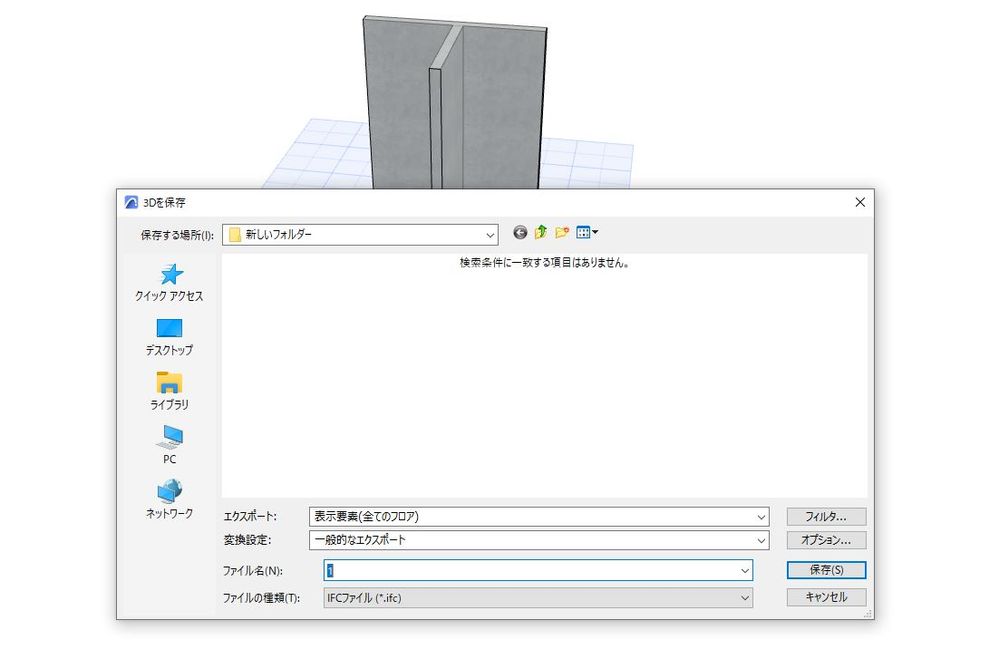The height and width of the screenshot is (668, 999).
Task: Create a new folder with folder icon
Action: [562, 233]
